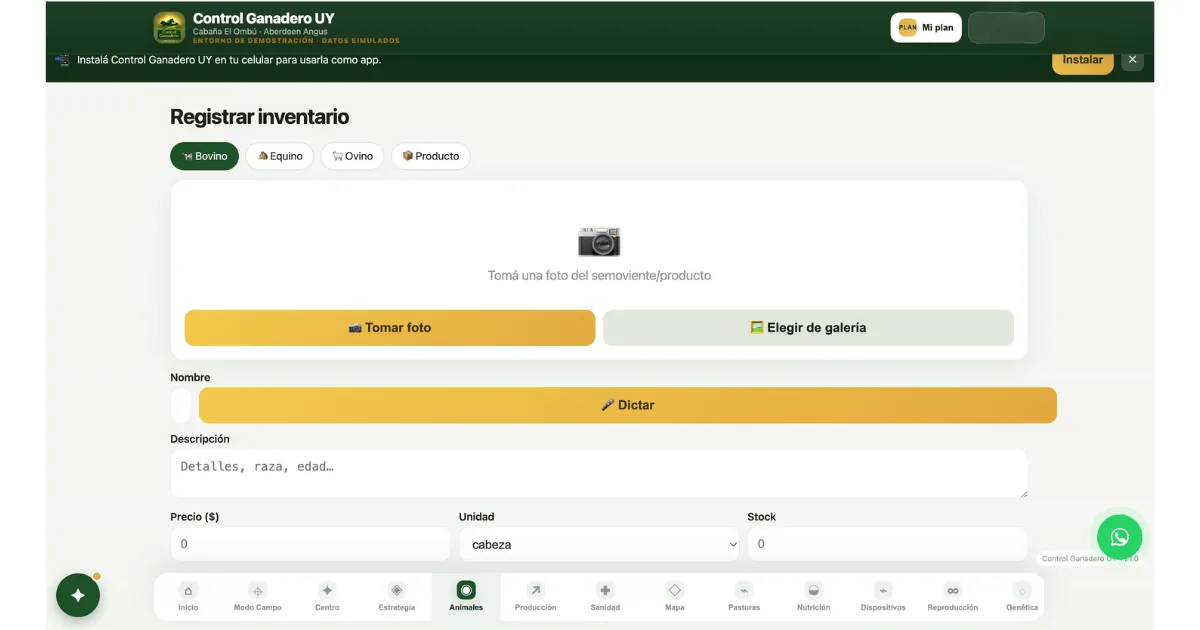Screen dimensions: 1200x630
Task: Focus the Precio ($) field
Action: tap(310, 545)
